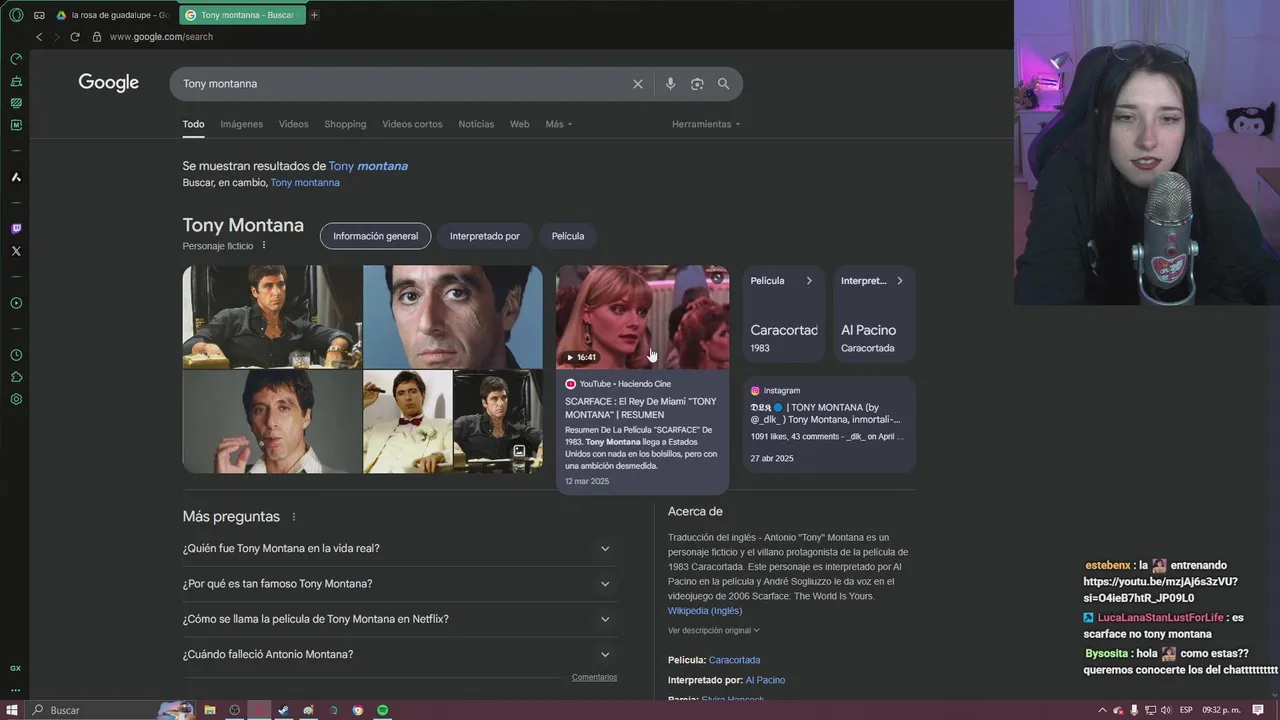1280x720 pixels.
Task: Click the address bar URL
Action: [161, 37]
